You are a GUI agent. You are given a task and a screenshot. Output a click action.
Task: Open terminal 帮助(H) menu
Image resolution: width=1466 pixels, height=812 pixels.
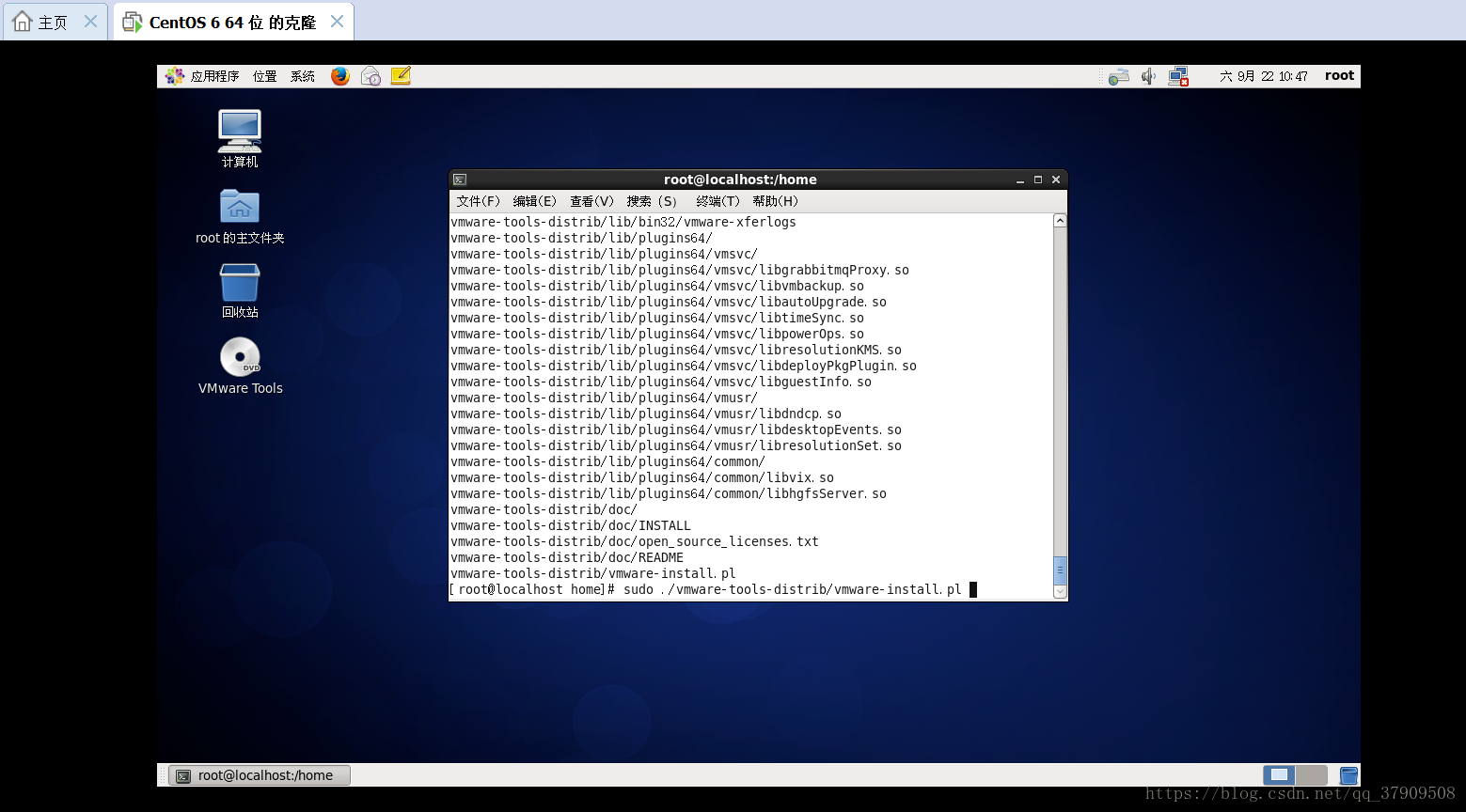pyautogui.click(x=775, y=201)
